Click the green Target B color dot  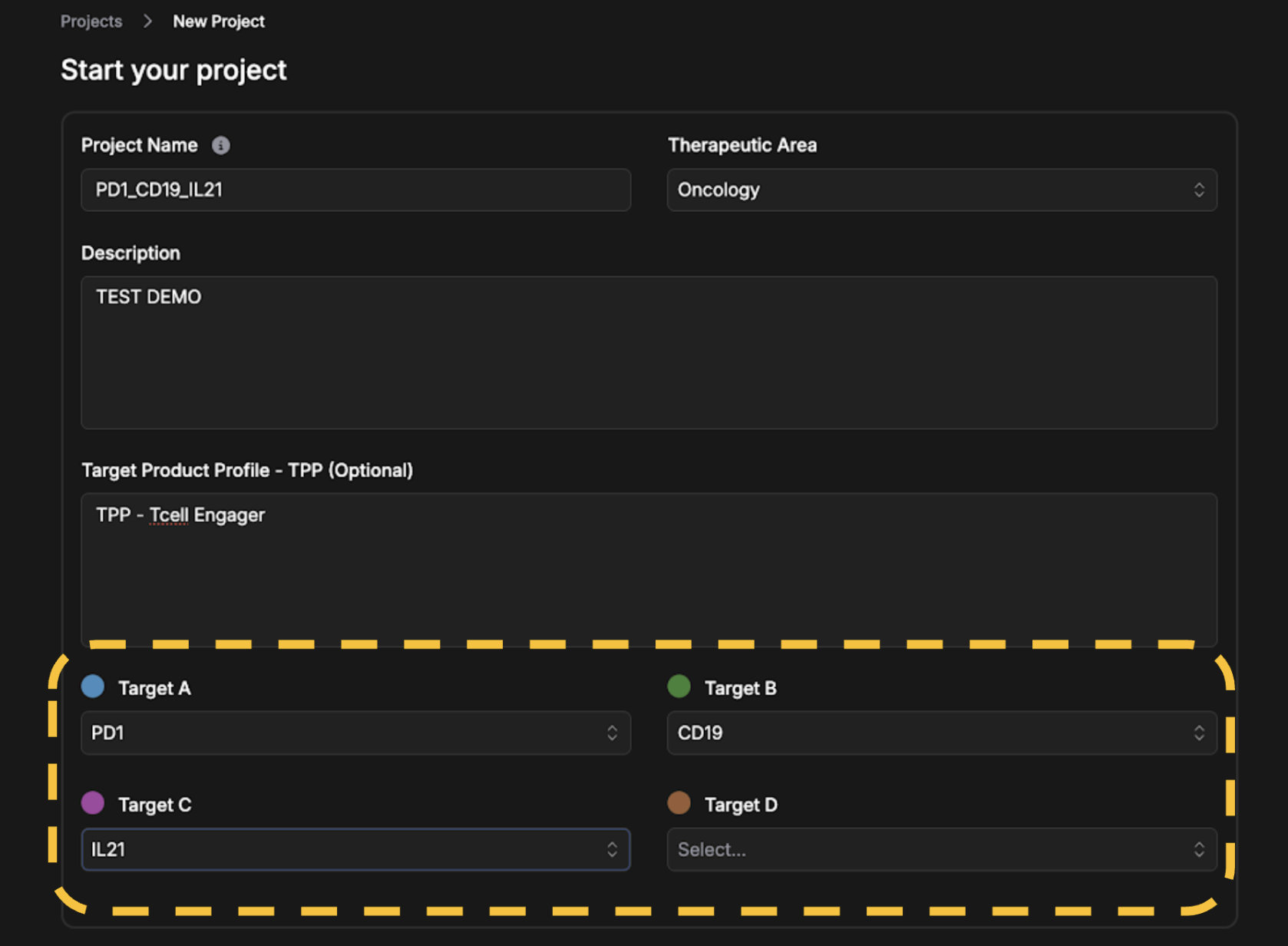[x=679, y=686]
